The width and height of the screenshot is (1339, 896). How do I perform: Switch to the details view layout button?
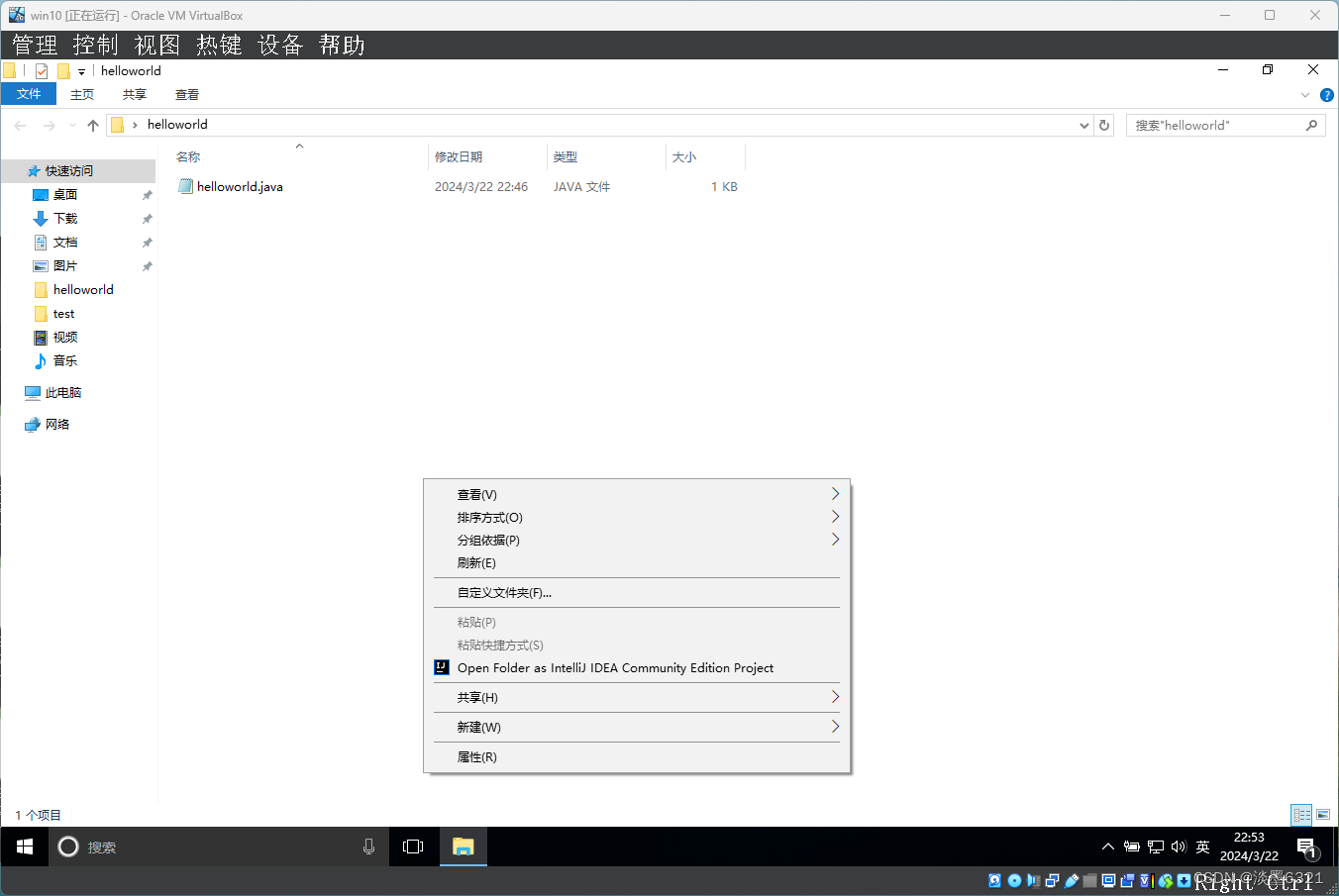pyautogui.click(x=1301, y=815)
